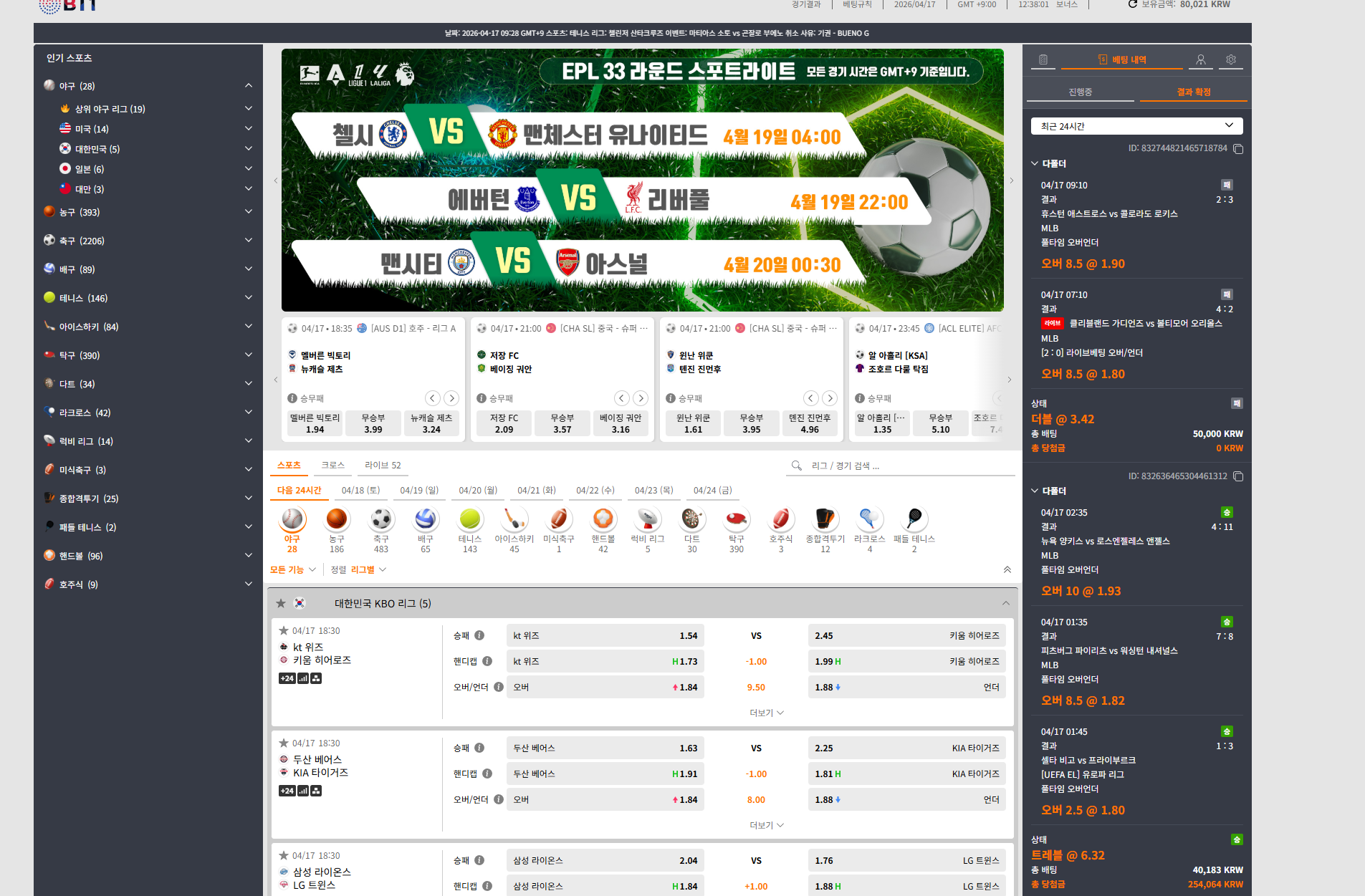Open the betting slip clipboard panel
Viewport: 1365px width, 896px height.
coord(1043,60)
